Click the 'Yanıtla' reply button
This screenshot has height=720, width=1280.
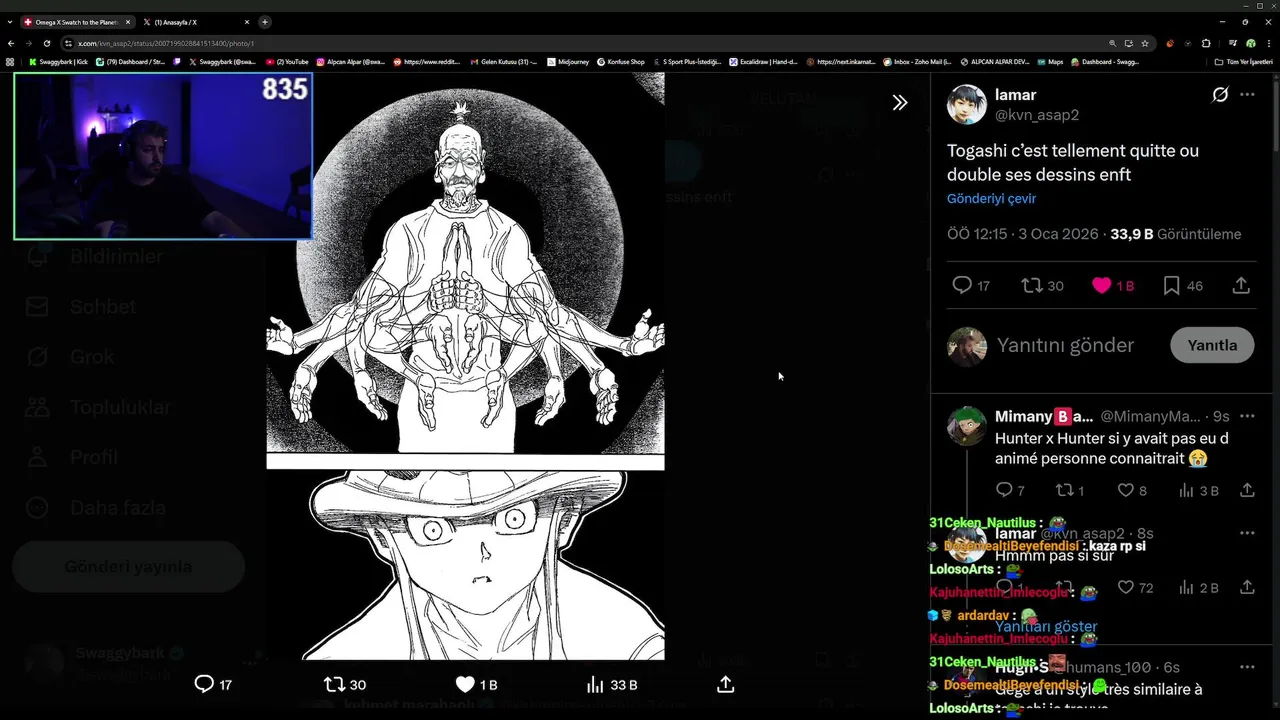click(x=1212, y=345)
